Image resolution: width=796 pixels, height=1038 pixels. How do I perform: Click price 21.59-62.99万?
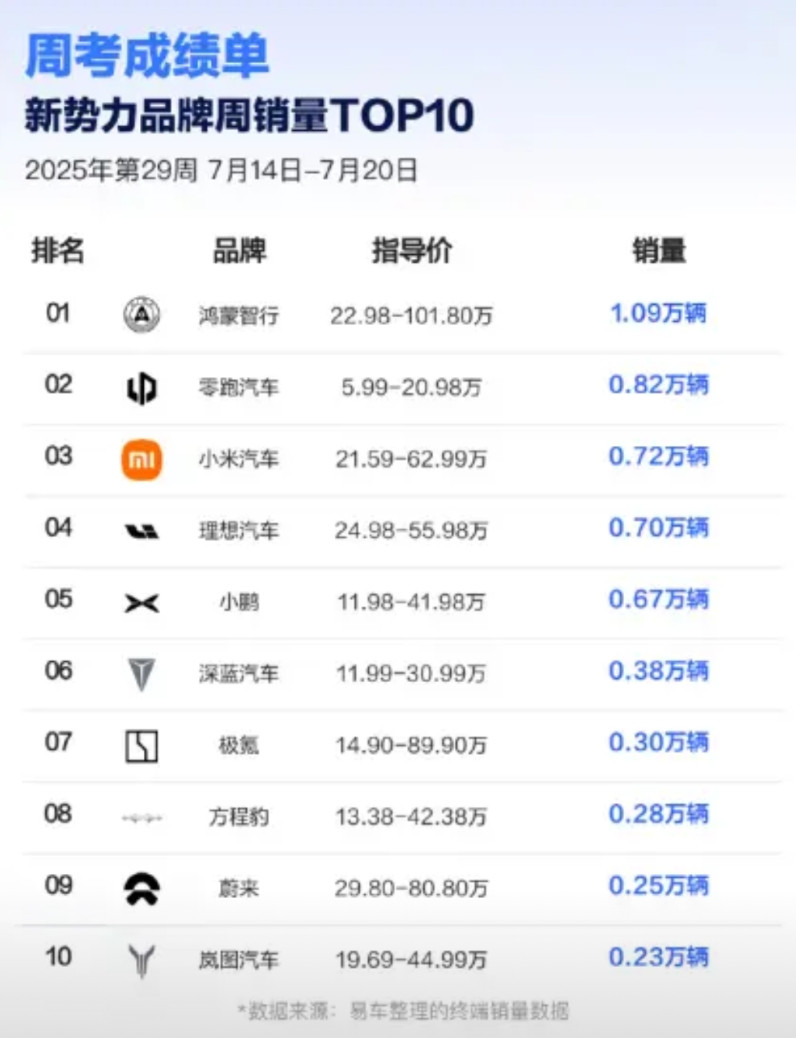tap(412, 459)
